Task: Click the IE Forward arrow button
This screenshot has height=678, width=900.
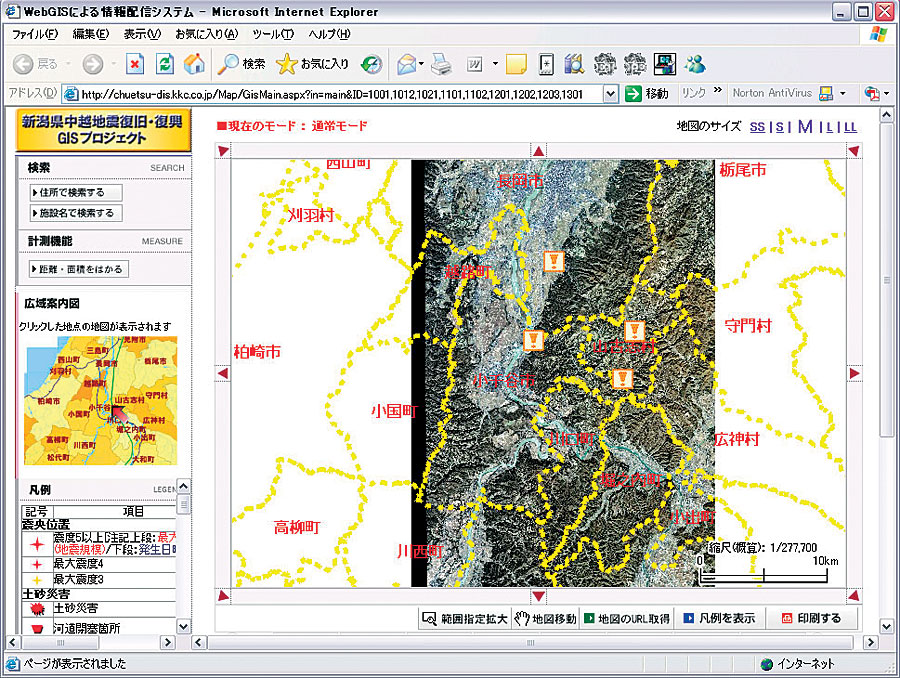Action: coord(92,64)
